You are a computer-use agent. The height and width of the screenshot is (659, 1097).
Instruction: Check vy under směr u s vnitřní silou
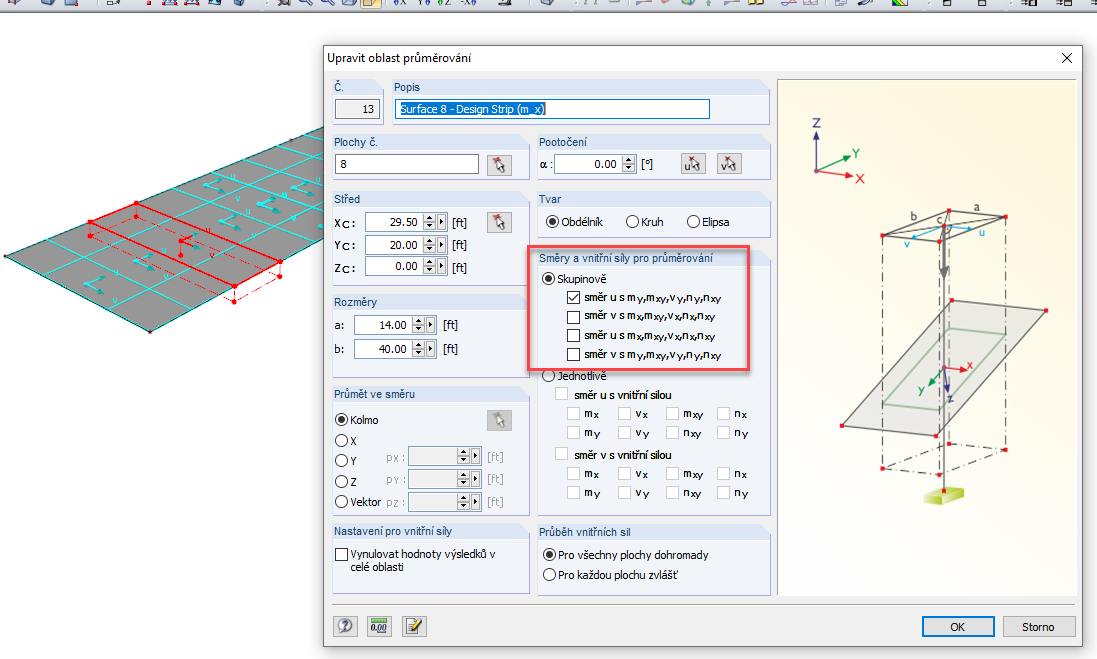click(625, 433)
